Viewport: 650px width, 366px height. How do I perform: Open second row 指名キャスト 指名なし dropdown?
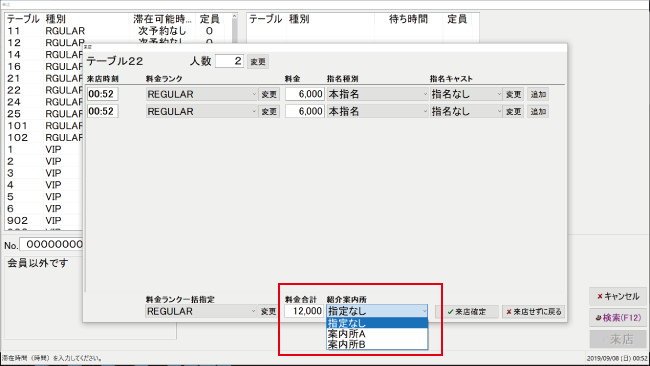point(466,111)
